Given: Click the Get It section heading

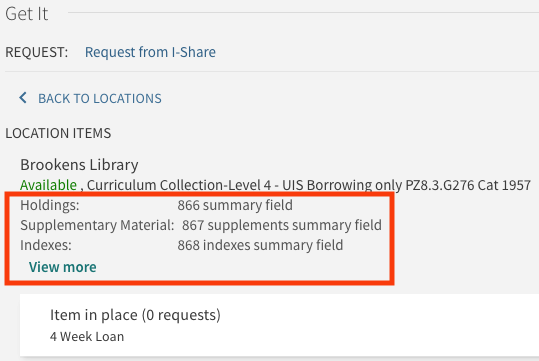Looking at the screenshot, I should tap(27, 14).
